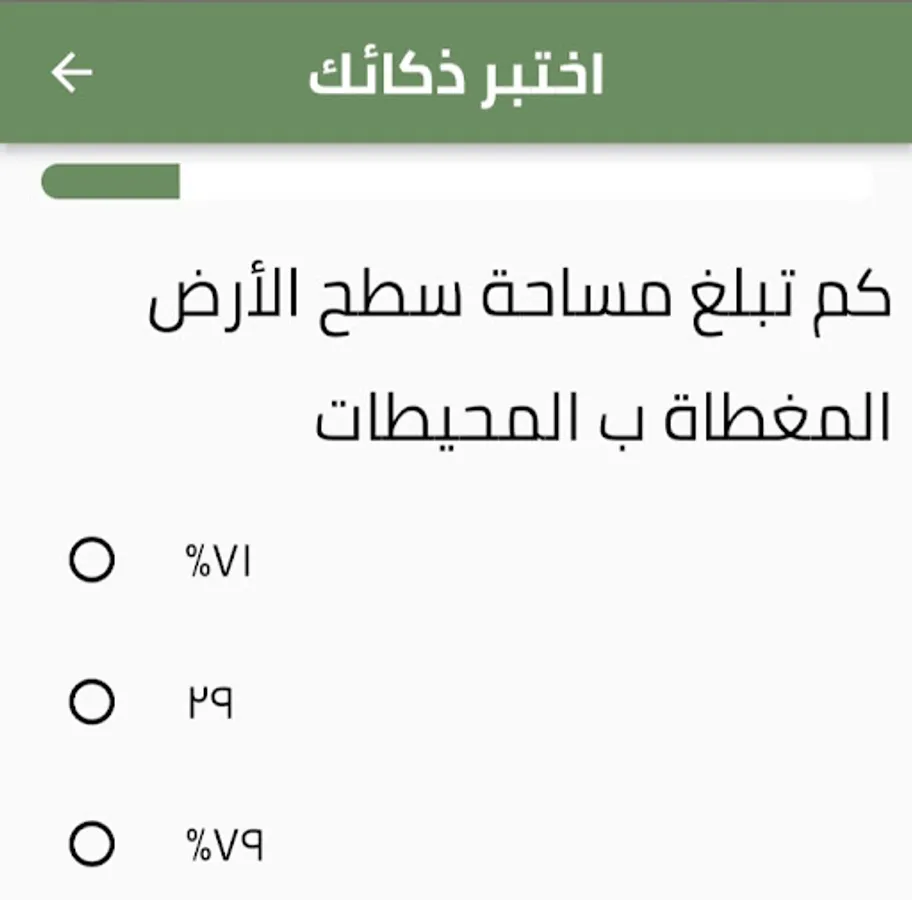Screen dimensions: 912x900
Task: Click the filled green part of progress bar
Action: pyautogui.click(x=110, y=183)
